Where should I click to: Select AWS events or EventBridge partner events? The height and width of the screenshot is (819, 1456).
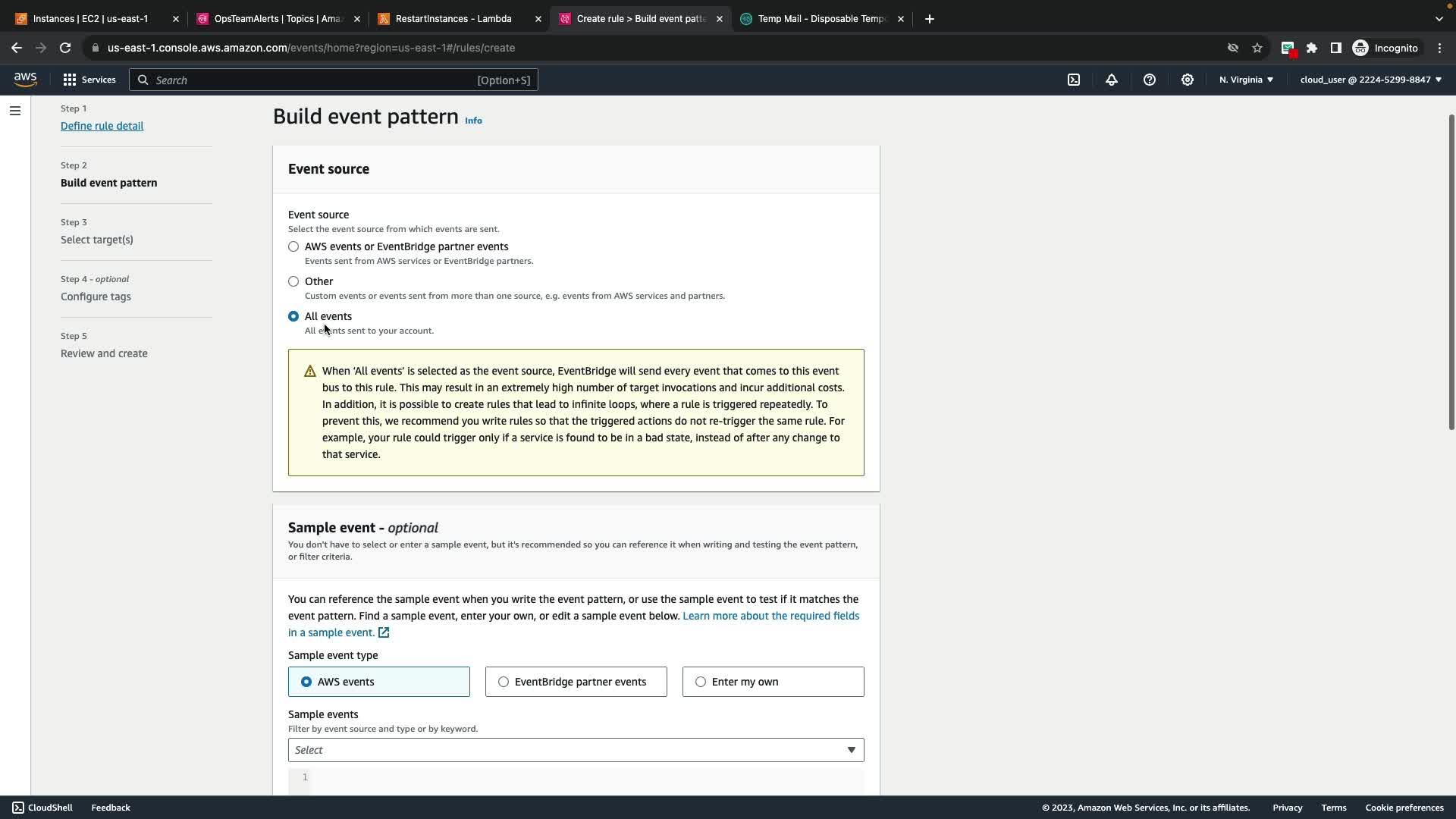pos(293,246)
